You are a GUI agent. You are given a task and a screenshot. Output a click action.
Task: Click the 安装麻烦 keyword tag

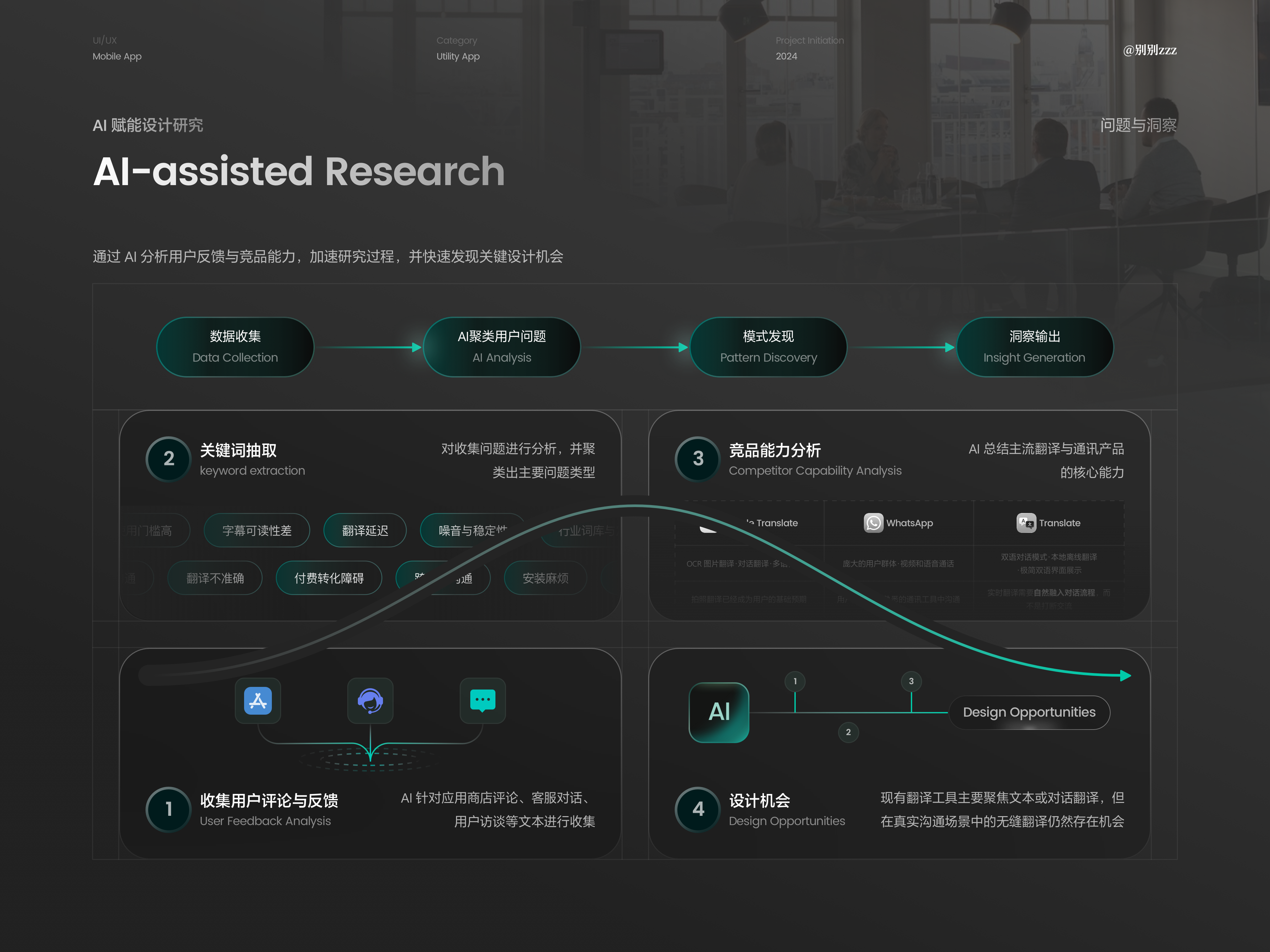545,578
